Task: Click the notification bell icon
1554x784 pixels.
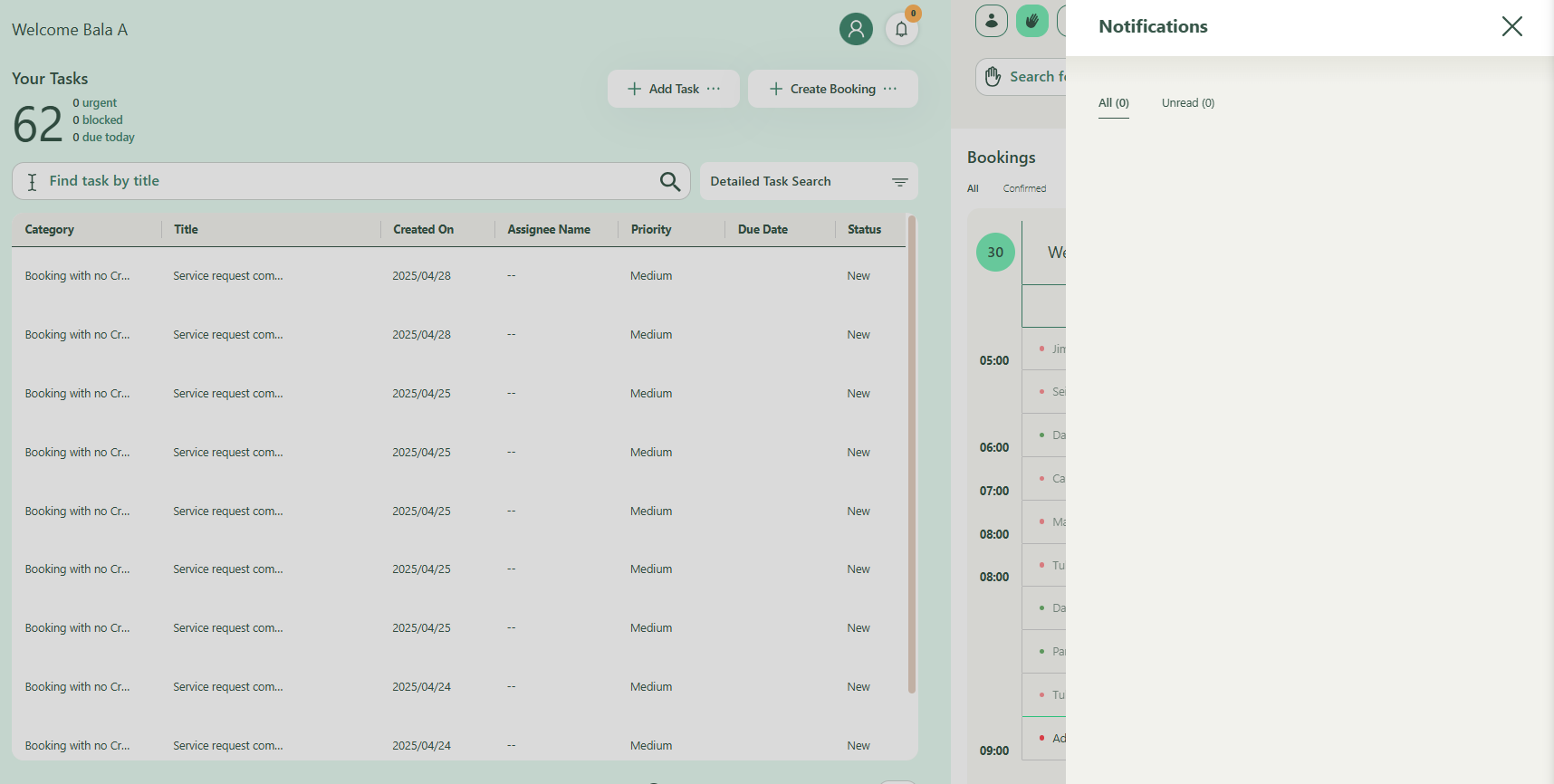Action: pos(901,29)
